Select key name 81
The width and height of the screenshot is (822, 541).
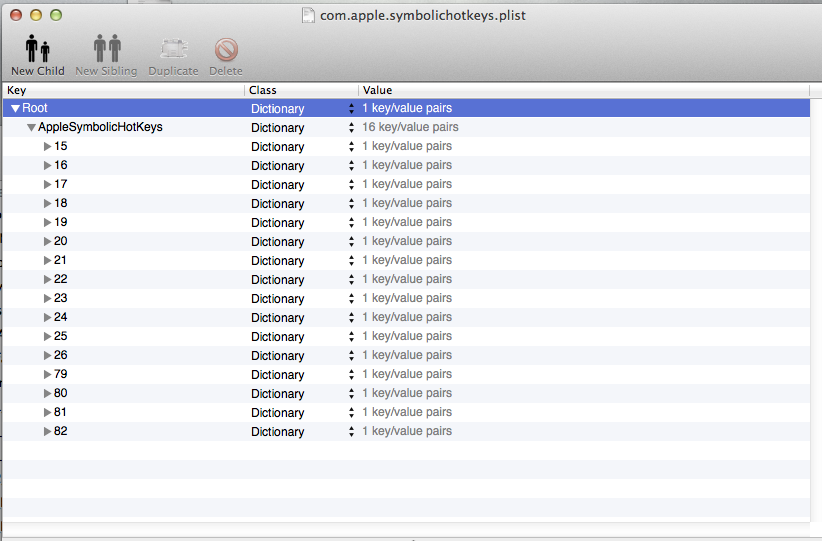coord(60,412)
